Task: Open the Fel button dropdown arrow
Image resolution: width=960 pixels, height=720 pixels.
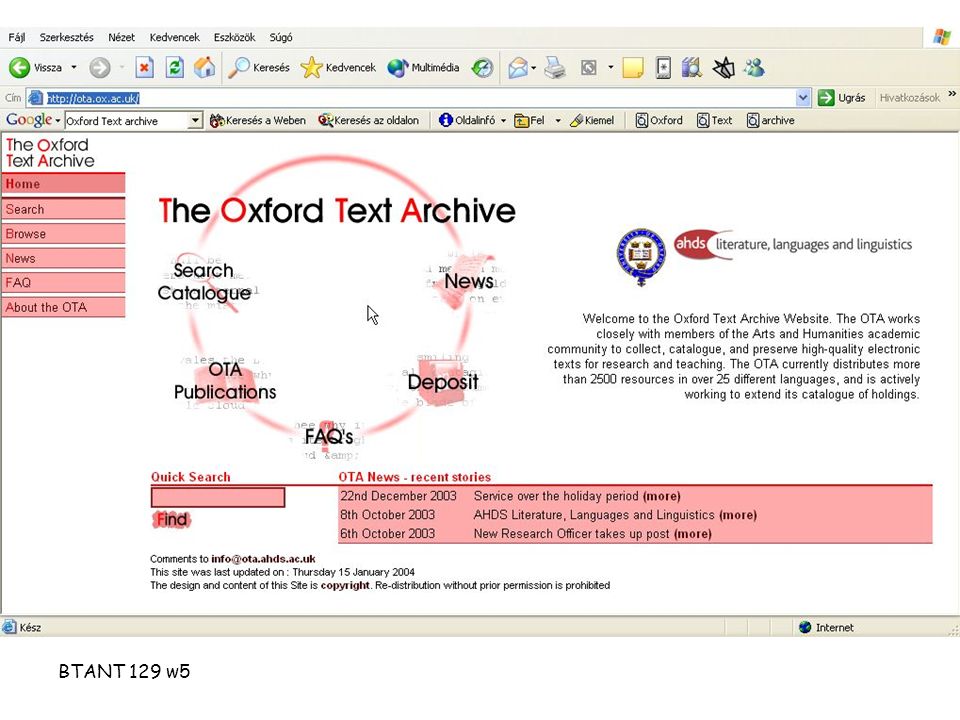Action: (x=558, y=121)
